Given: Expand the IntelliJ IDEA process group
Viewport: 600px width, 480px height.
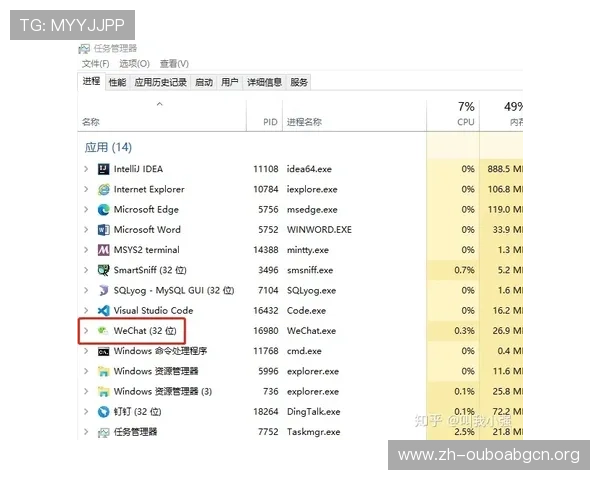Looking at the screenshot, I should 86,169.
